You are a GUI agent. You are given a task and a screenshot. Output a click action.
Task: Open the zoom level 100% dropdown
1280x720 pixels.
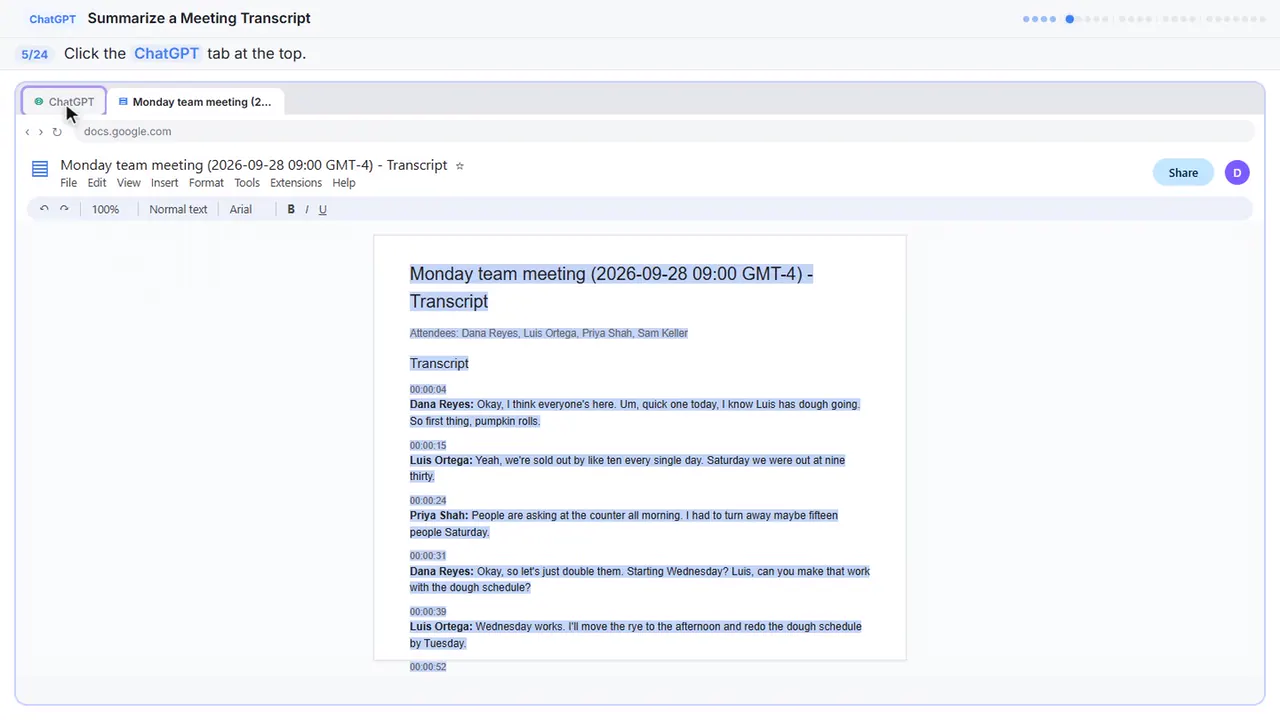[x=105, y=210]
